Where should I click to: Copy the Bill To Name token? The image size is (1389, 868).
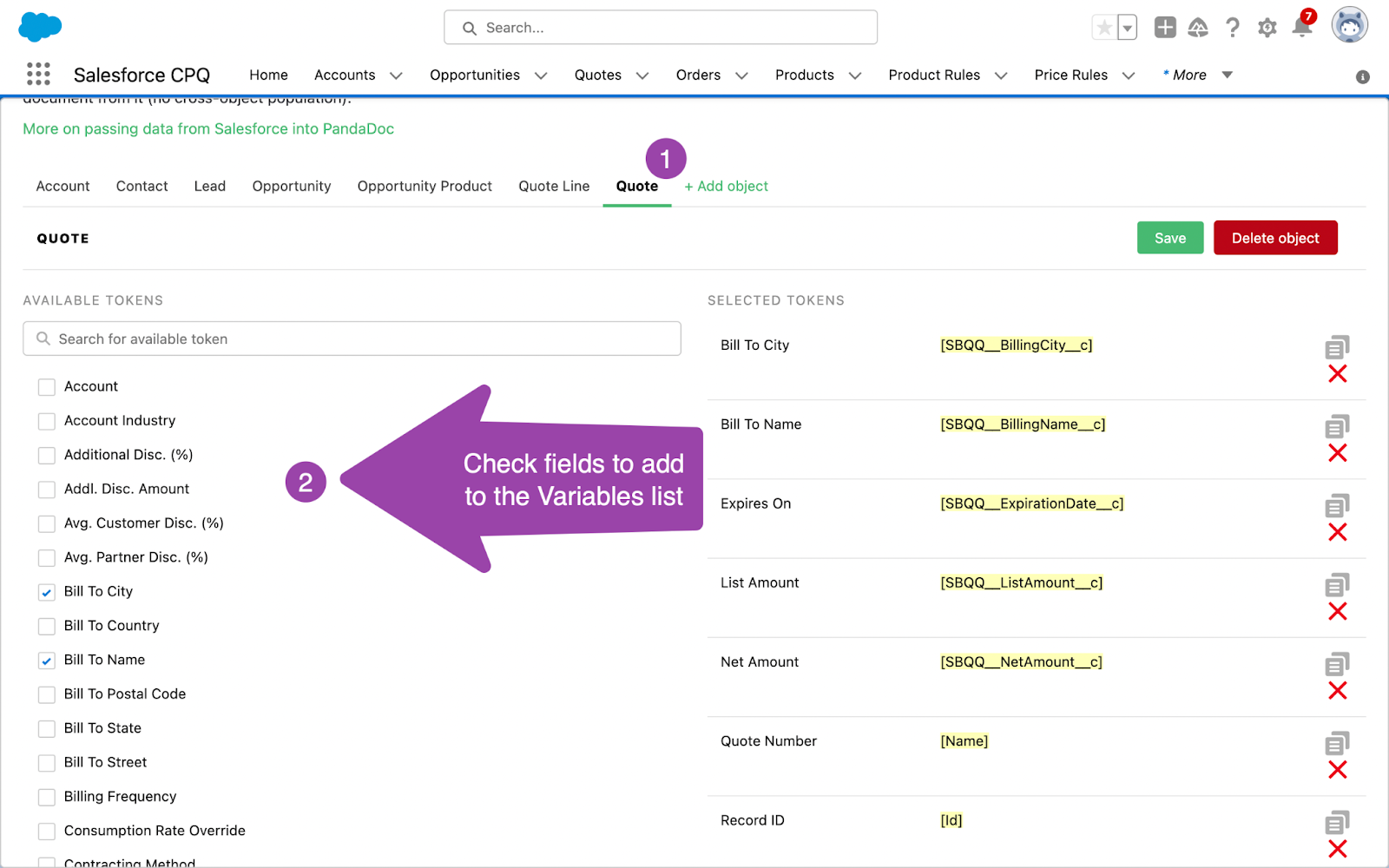tap(1337, 426)
